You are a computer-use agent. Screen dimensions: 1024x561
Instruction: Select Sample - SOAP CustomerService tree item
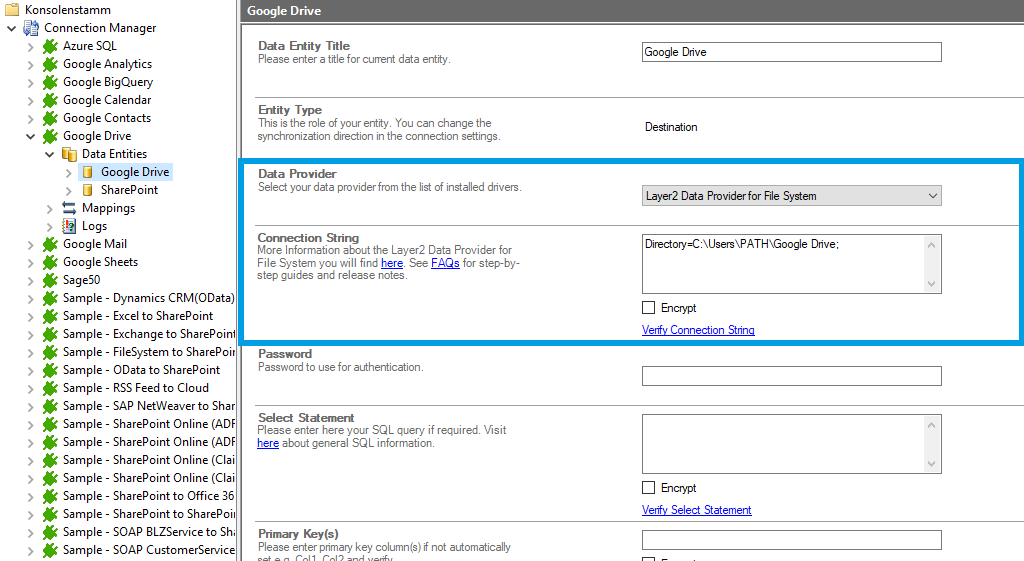(149, 550)
